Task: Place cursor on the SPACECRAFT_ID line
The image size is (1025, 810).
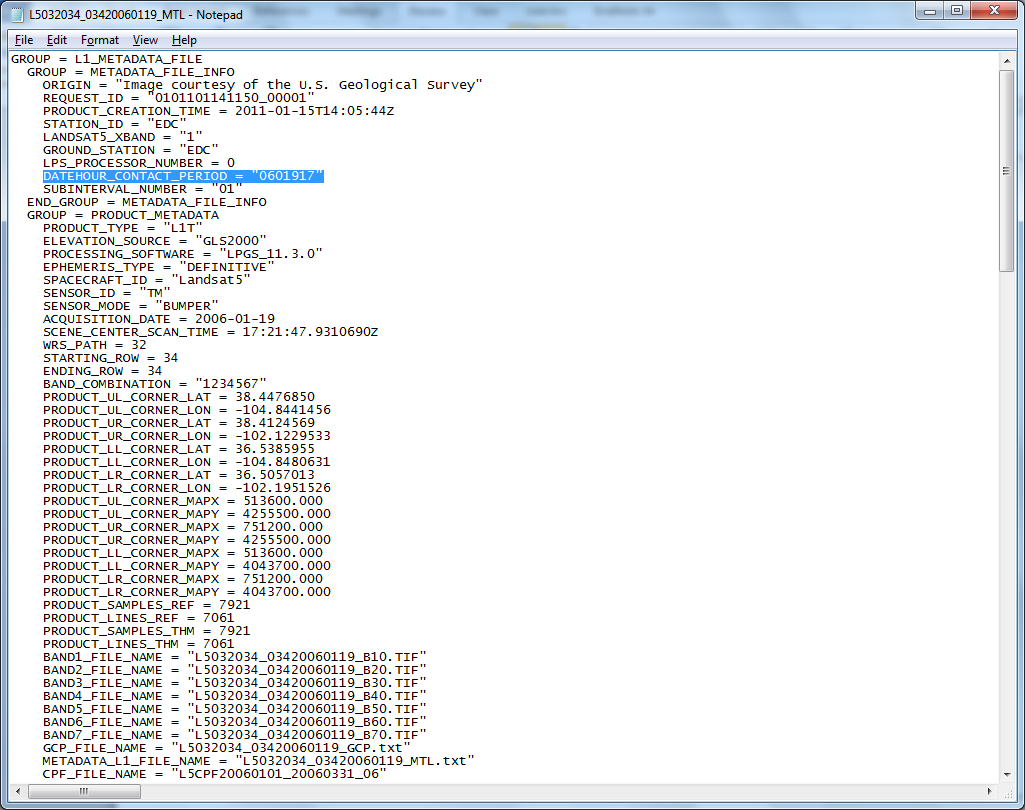Action: coord(146,280)
